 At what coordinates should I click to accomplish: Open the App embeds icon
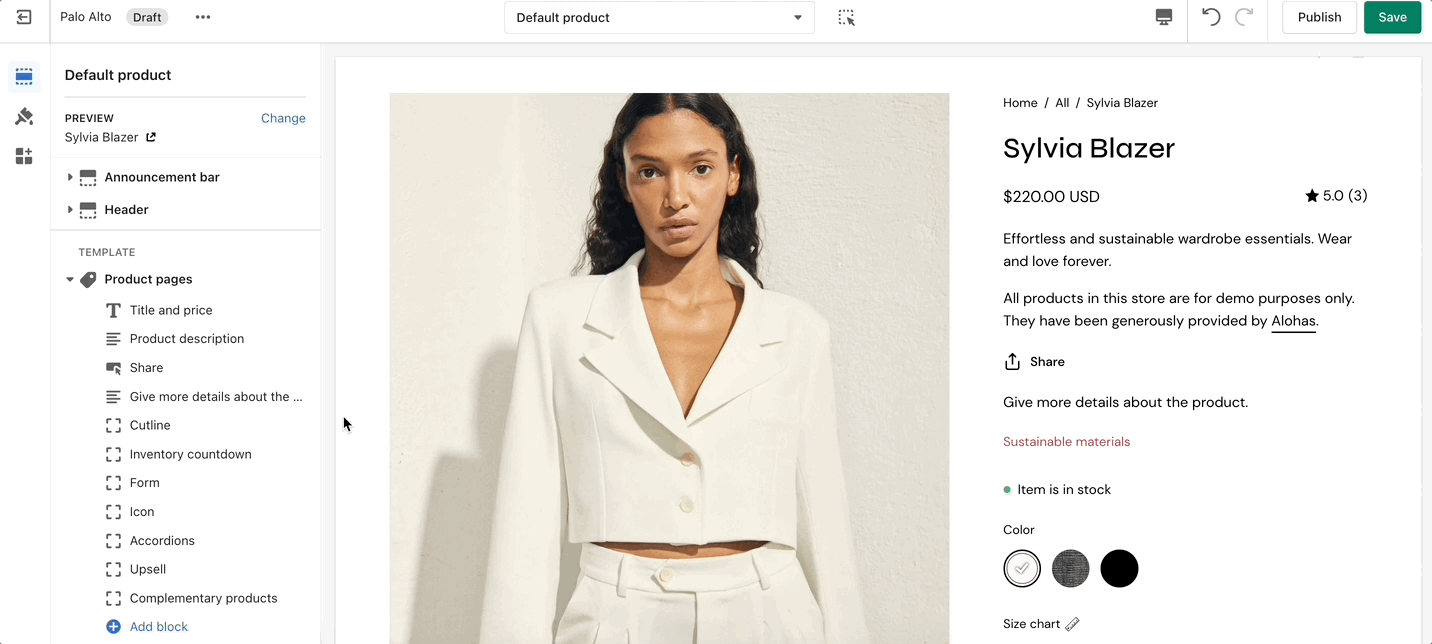(24, 156)
